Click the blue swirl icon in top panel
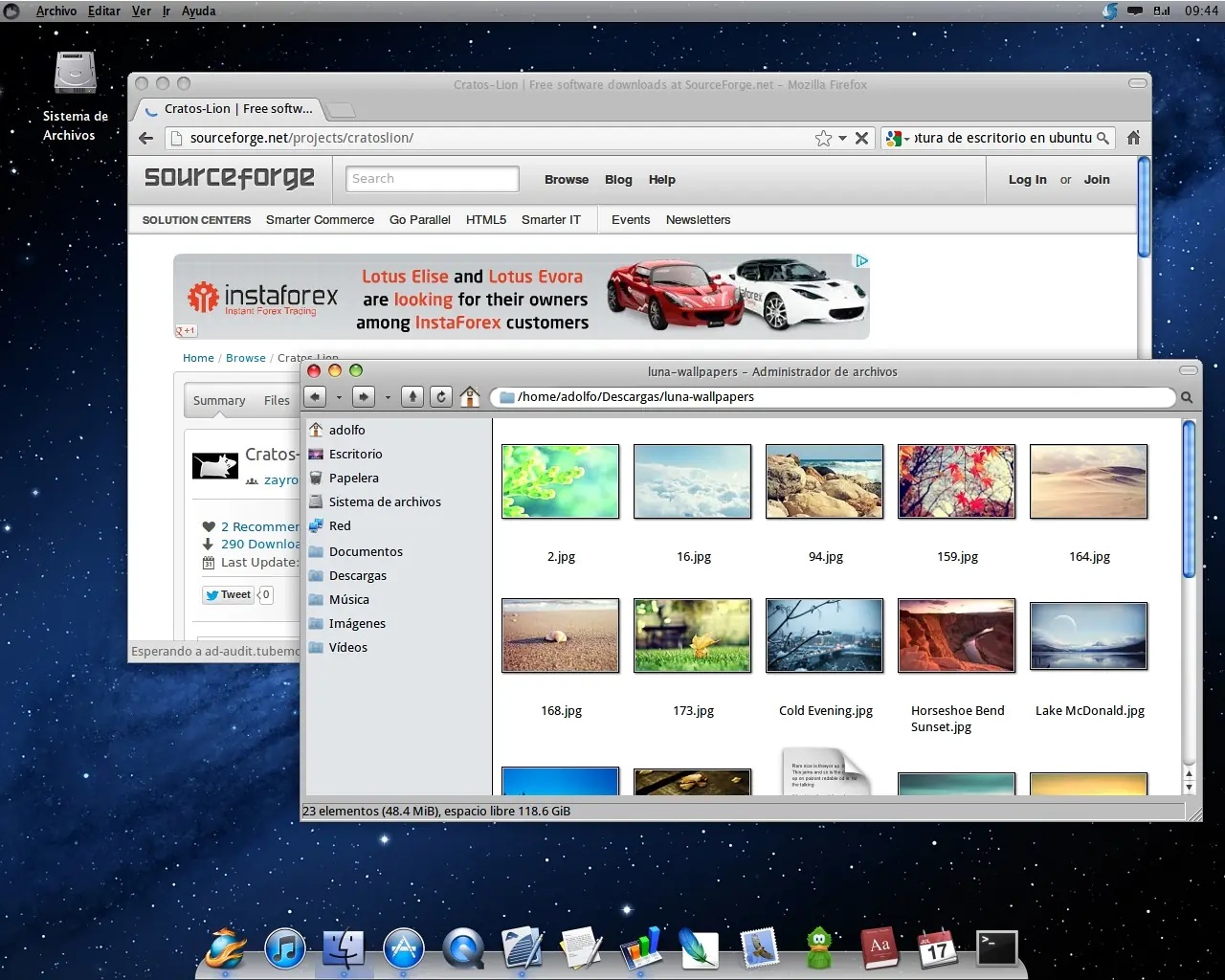The image size is (1225, 980). point(1110,11)
